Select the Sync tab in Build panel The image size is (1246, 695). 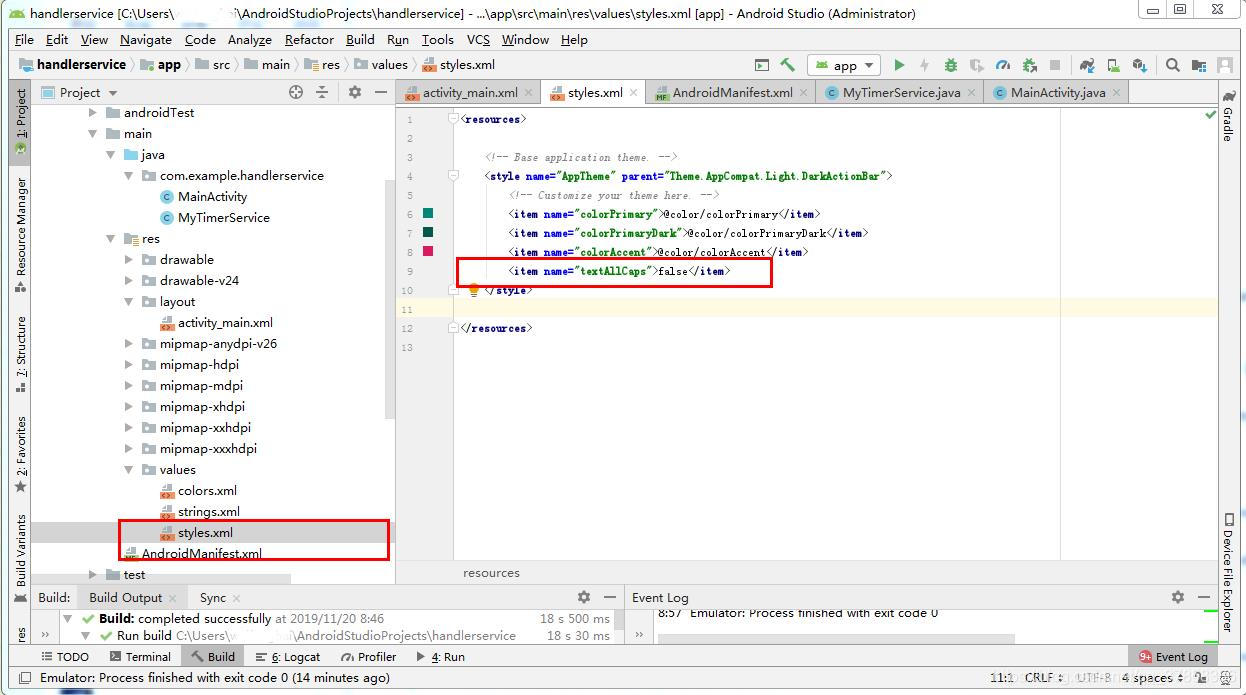click(x=212, y=597)
